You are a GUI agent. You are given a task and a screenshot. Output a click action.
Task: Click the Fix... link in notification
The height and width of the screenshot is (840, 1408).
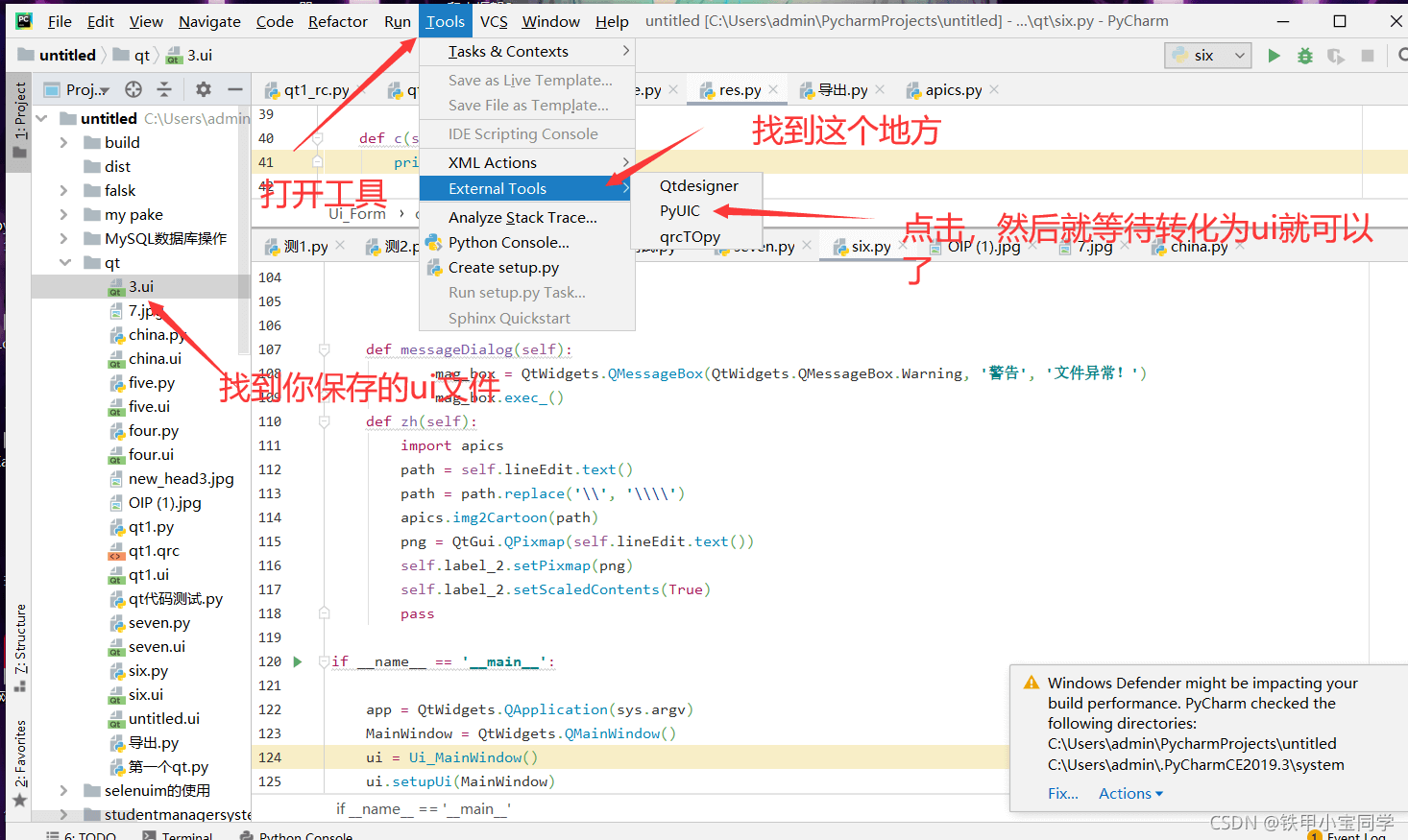(x=1062, y=794)
